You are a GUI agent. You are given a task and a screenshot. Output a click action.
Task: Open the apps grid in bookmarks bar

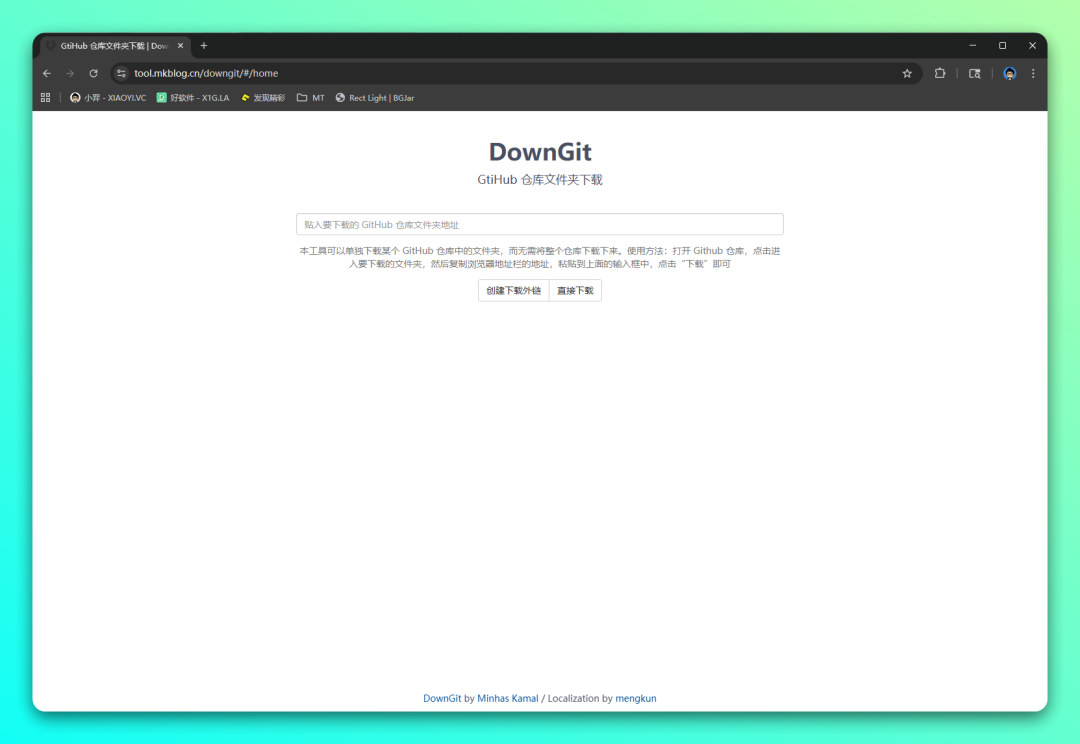[x=45, y=98]
